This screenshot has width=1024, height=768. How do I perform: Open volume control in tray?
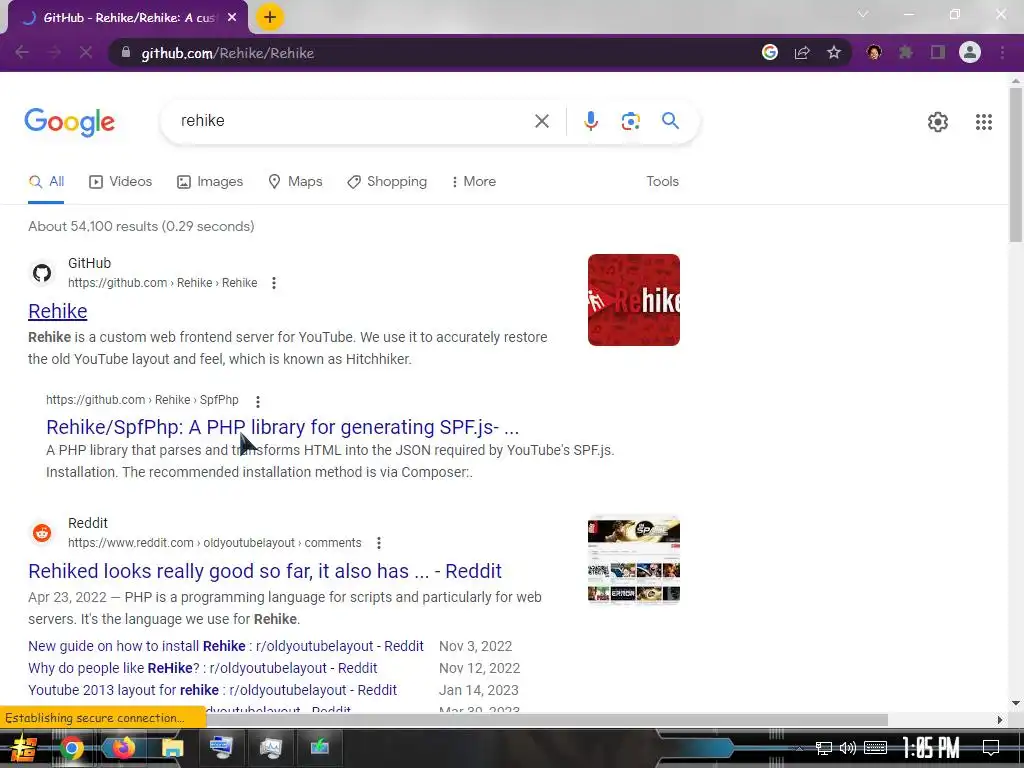tap(848, 748)
